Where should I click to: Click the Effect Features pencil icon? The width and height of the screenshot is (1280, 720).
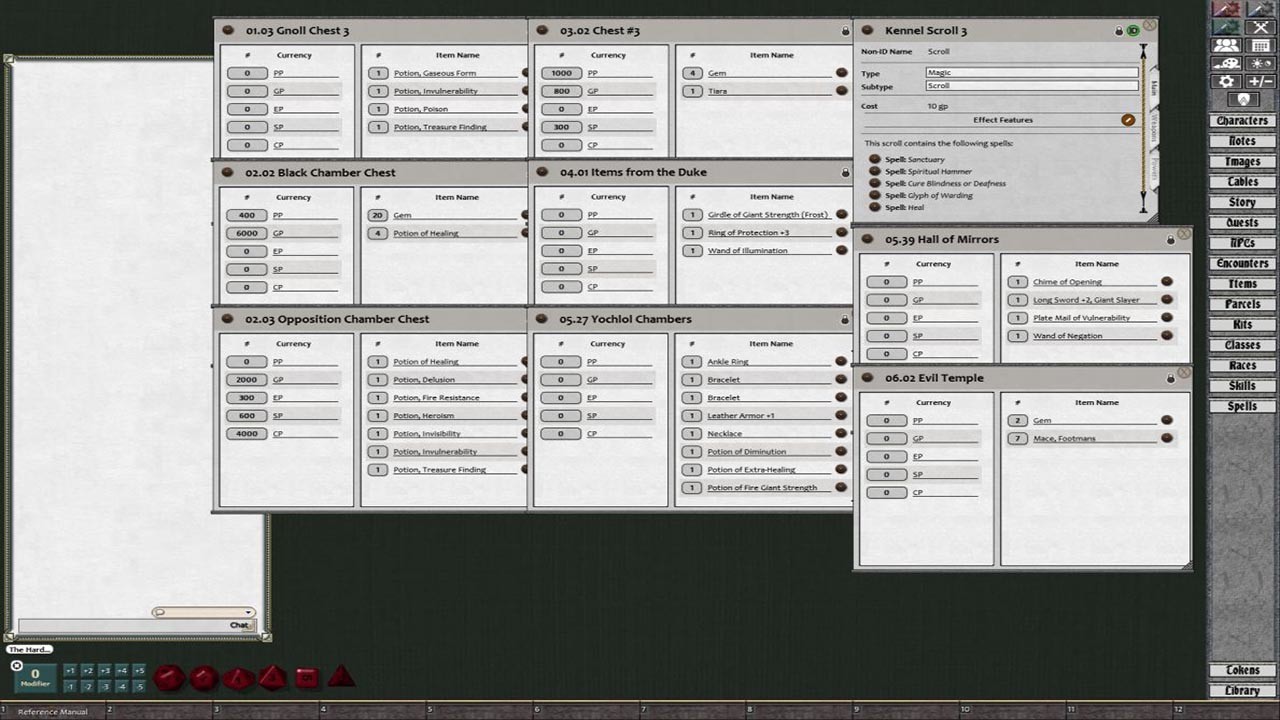click(1128, 119)
